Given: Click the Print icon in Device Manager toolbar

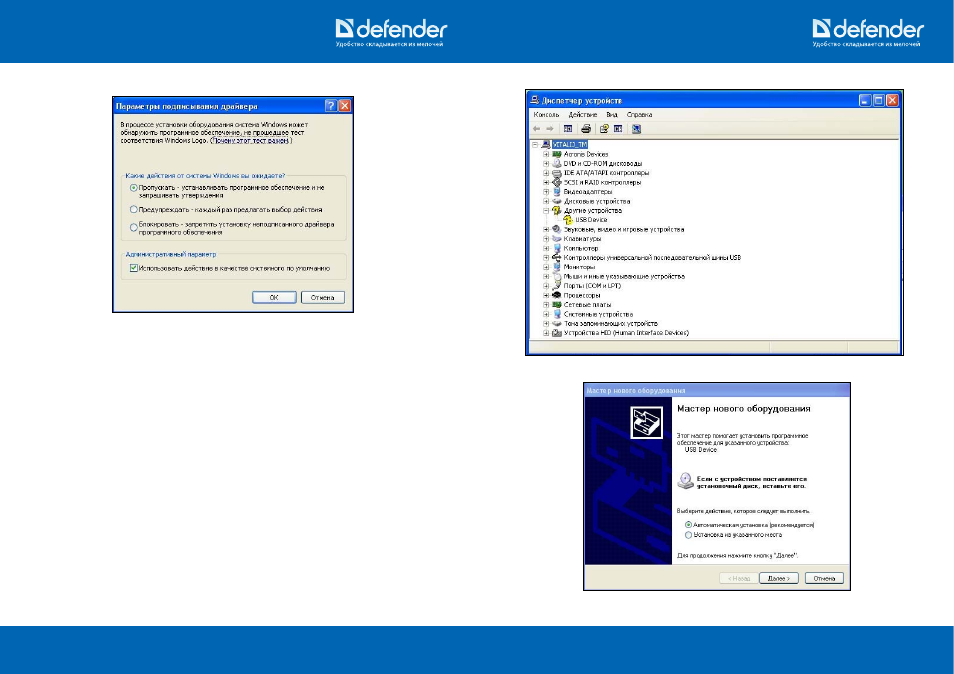Looking at the screenshot, I should tap(586, 129).
